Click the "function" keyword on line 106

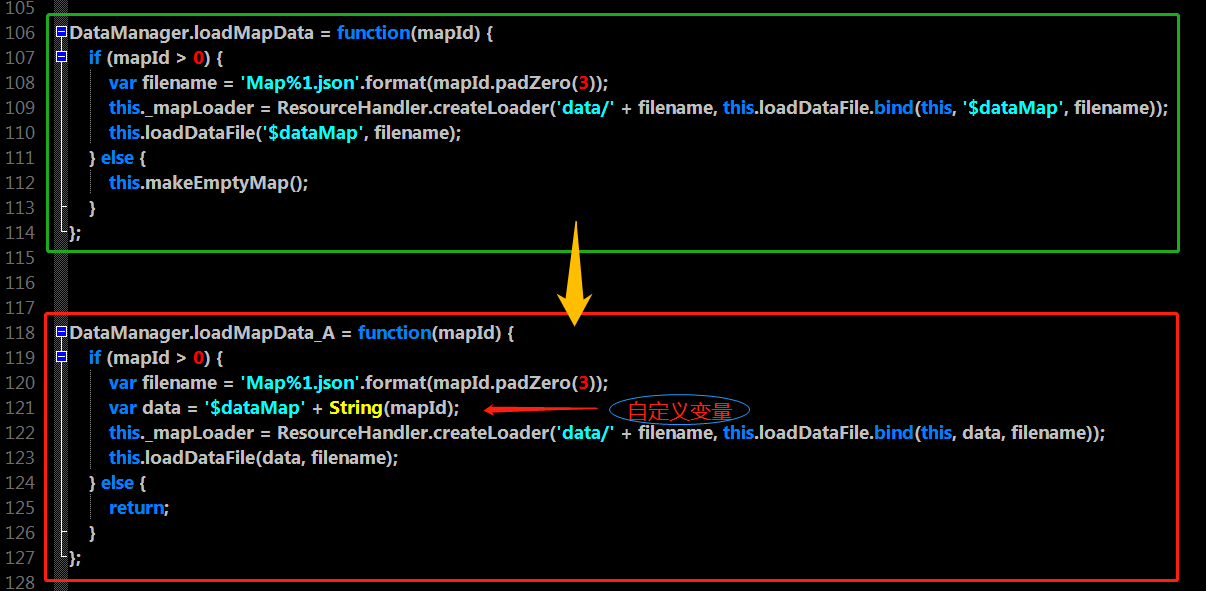tap(373, 33)
